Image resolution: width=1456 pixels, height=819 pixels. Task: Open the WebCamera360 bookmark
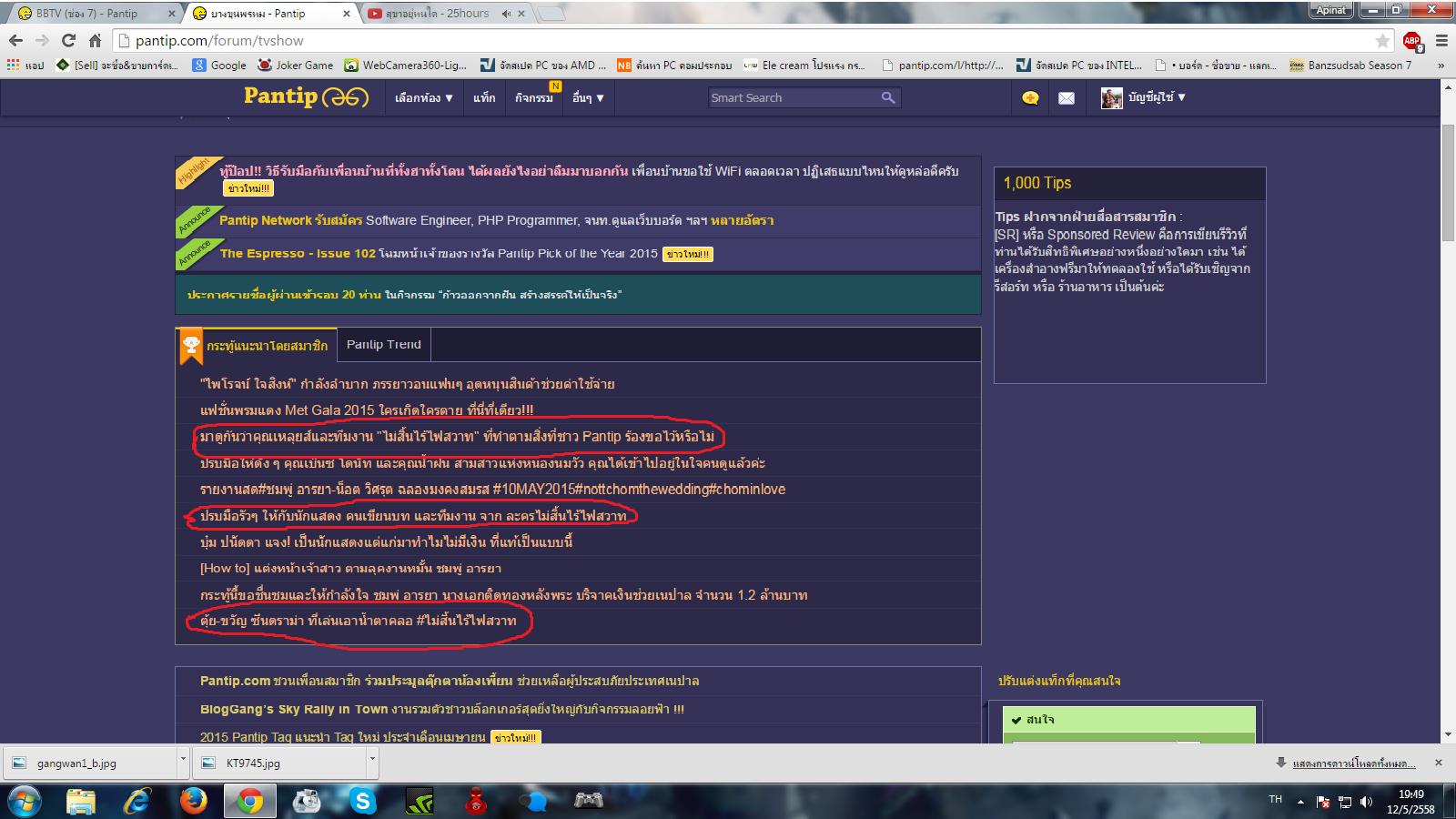click(x=406, y=65)
